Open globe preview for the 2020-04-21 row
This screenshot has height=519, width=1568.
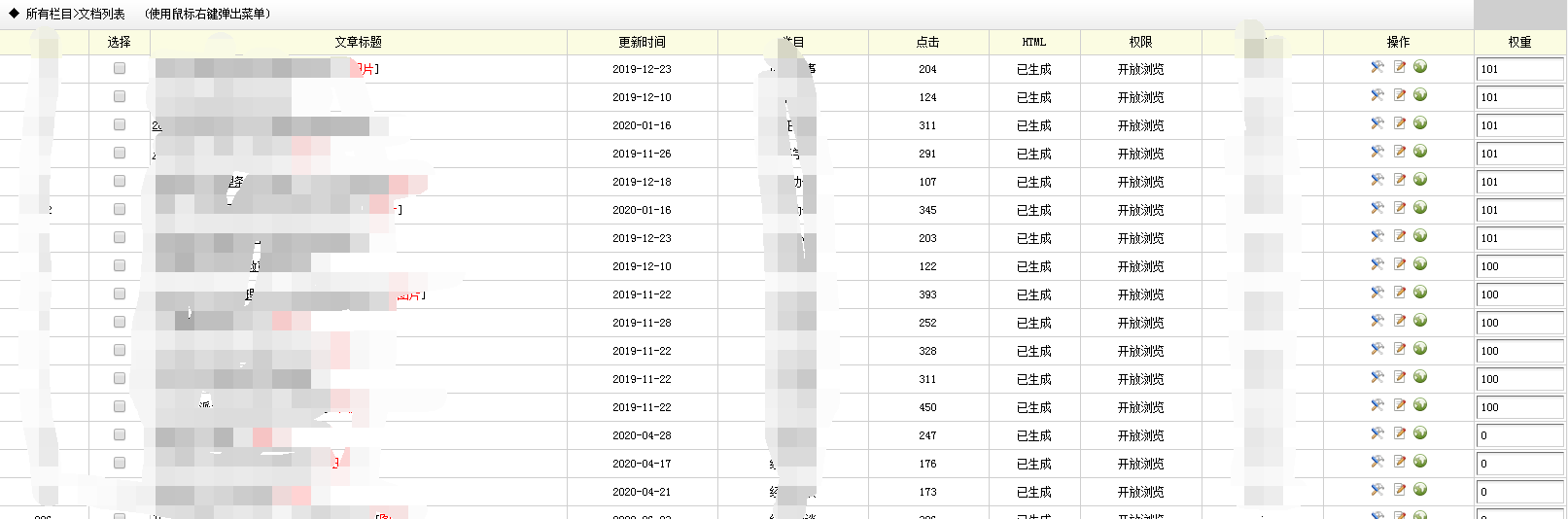(x=1420, y=490)
